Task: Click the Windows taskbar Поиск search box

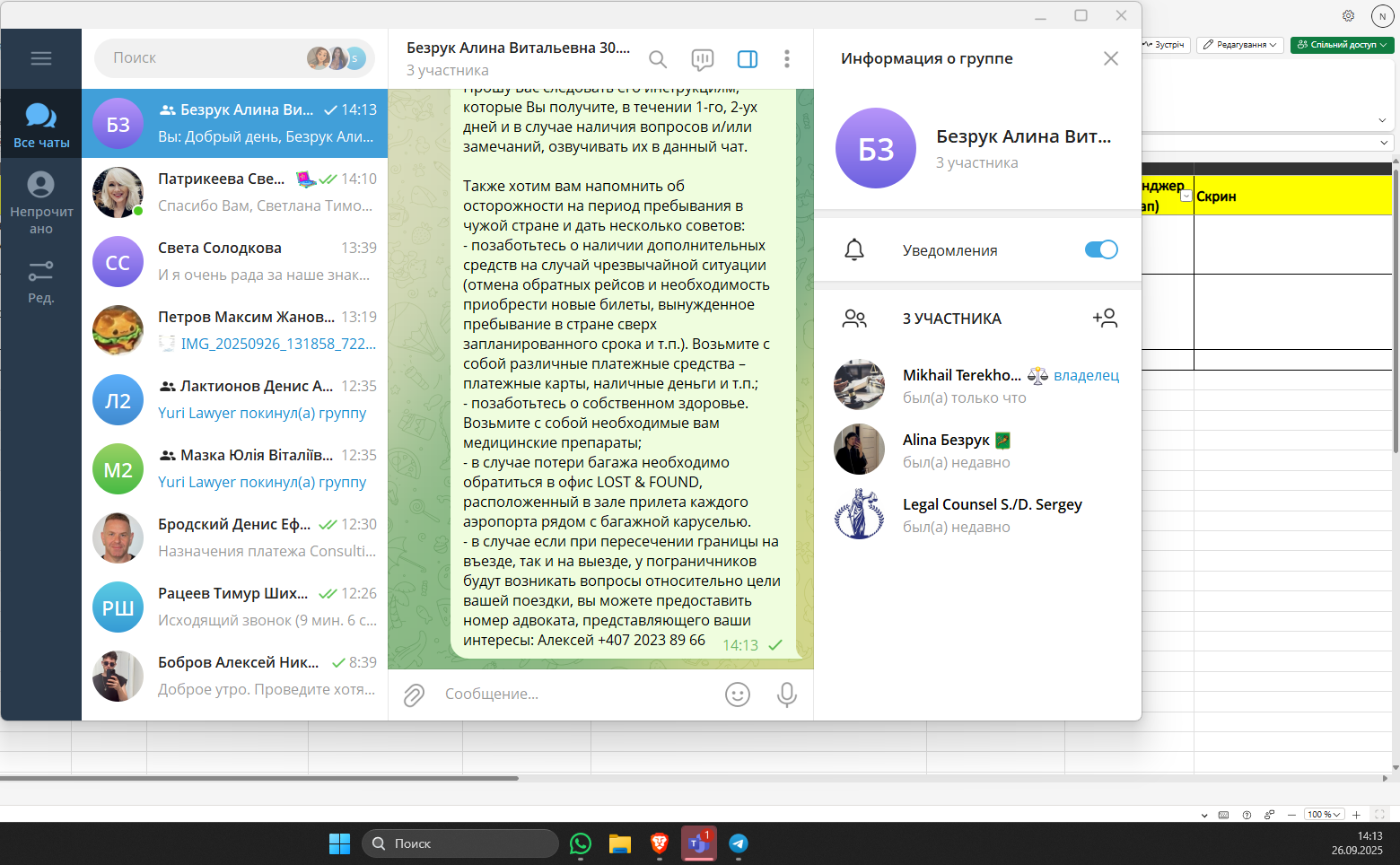Action: pos(460,843)
